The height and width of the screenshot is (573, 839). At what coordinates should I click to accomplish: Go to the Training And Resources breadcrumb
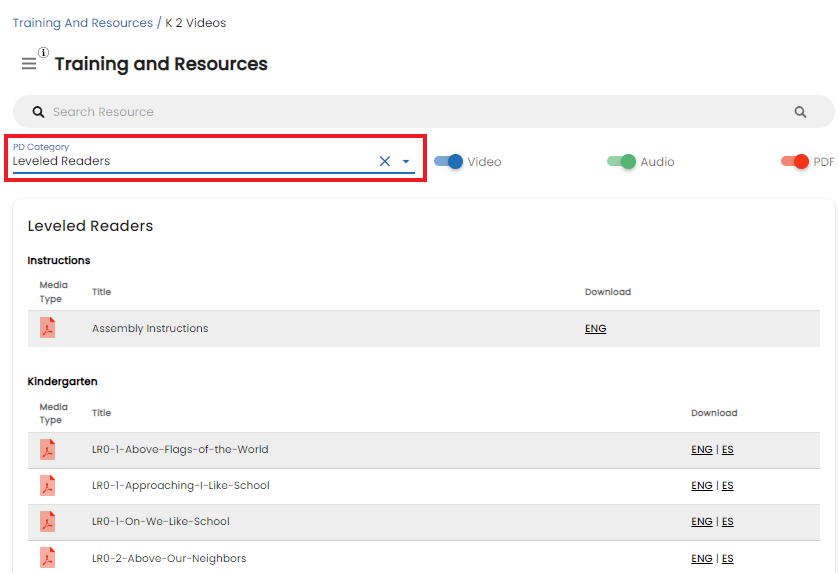[83, 23]
